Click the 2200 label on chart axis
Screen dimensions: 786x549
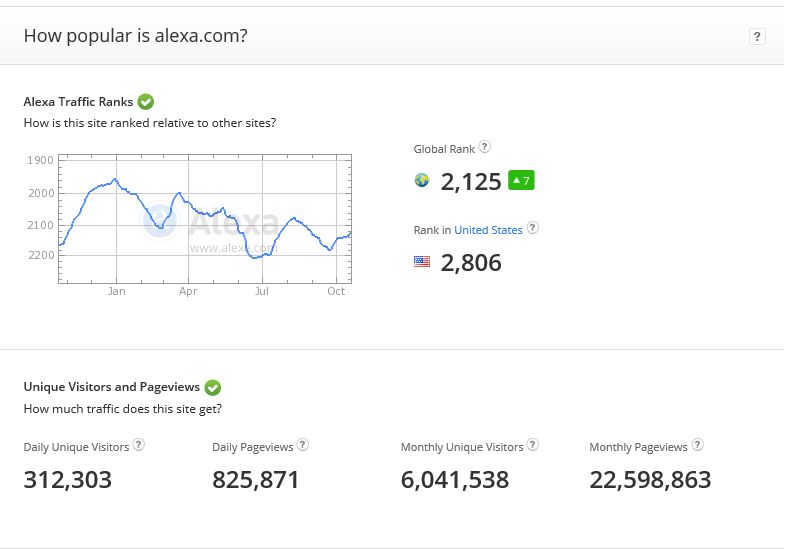41,256
